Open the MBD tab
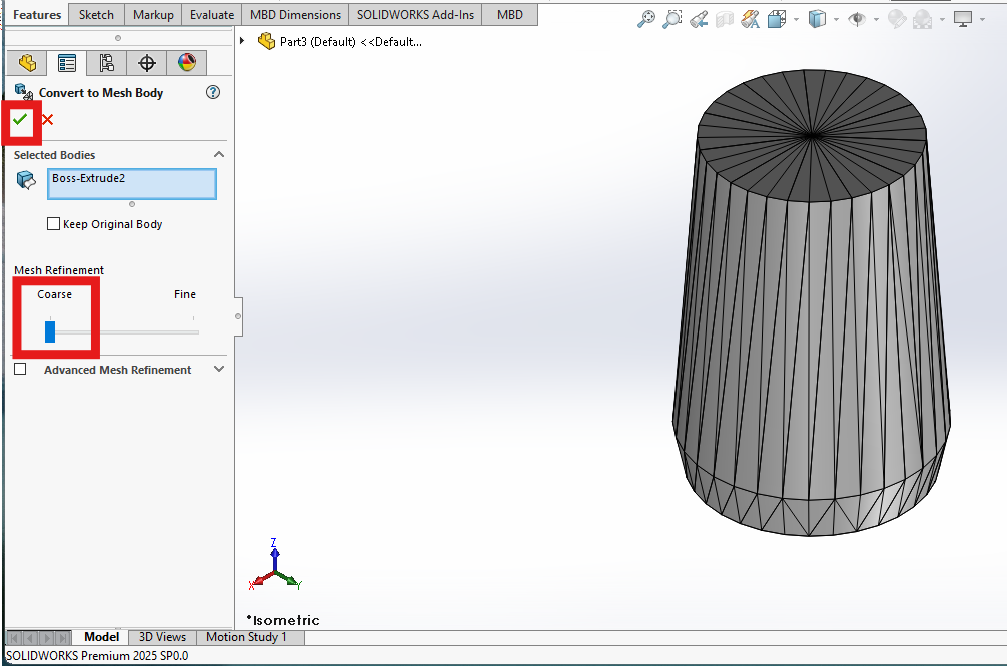This screenshot has width=1007, height=666. click(x=510, y=15)
